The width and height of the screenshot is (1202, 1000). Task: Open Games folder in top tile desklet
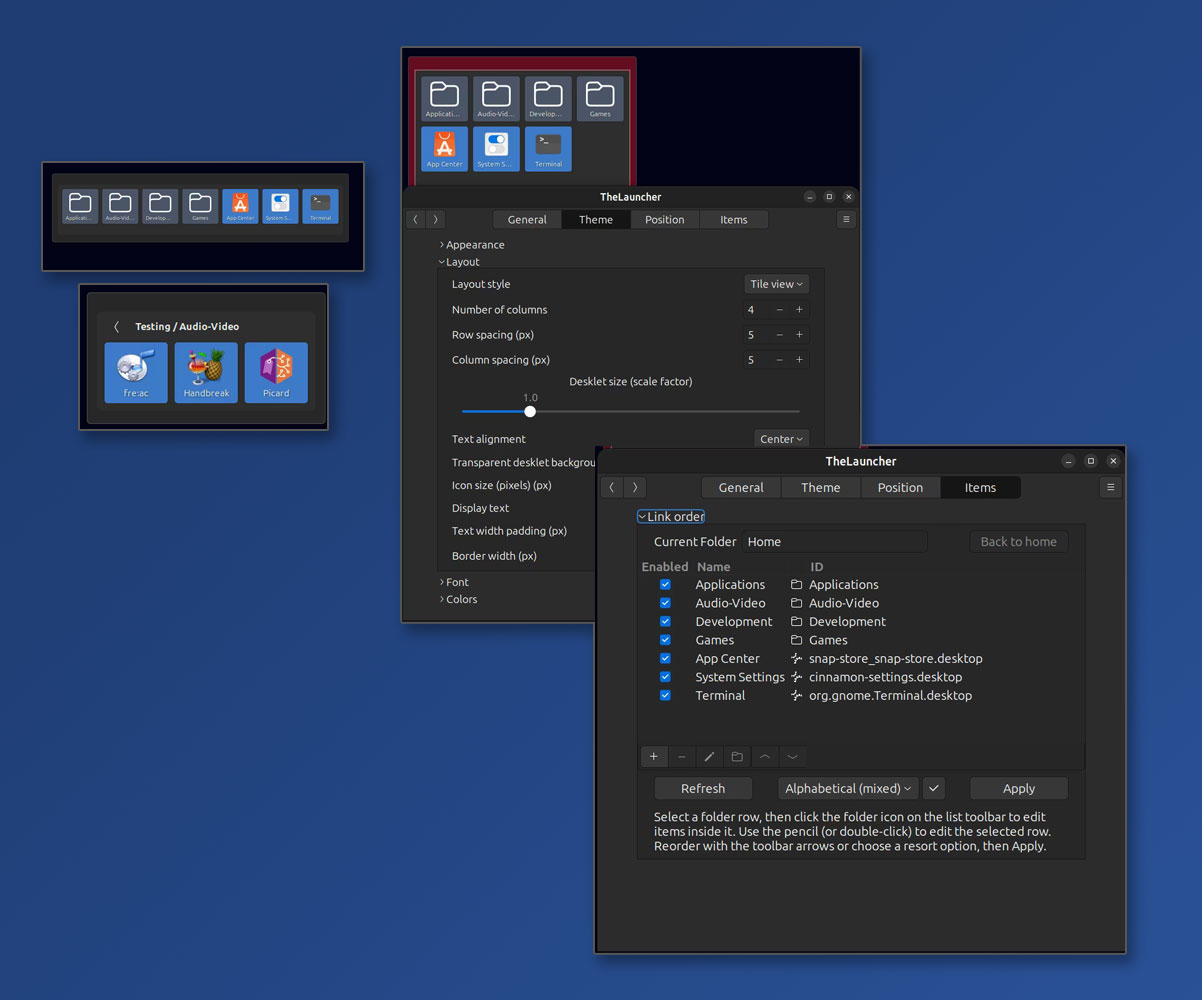(600, 99)
